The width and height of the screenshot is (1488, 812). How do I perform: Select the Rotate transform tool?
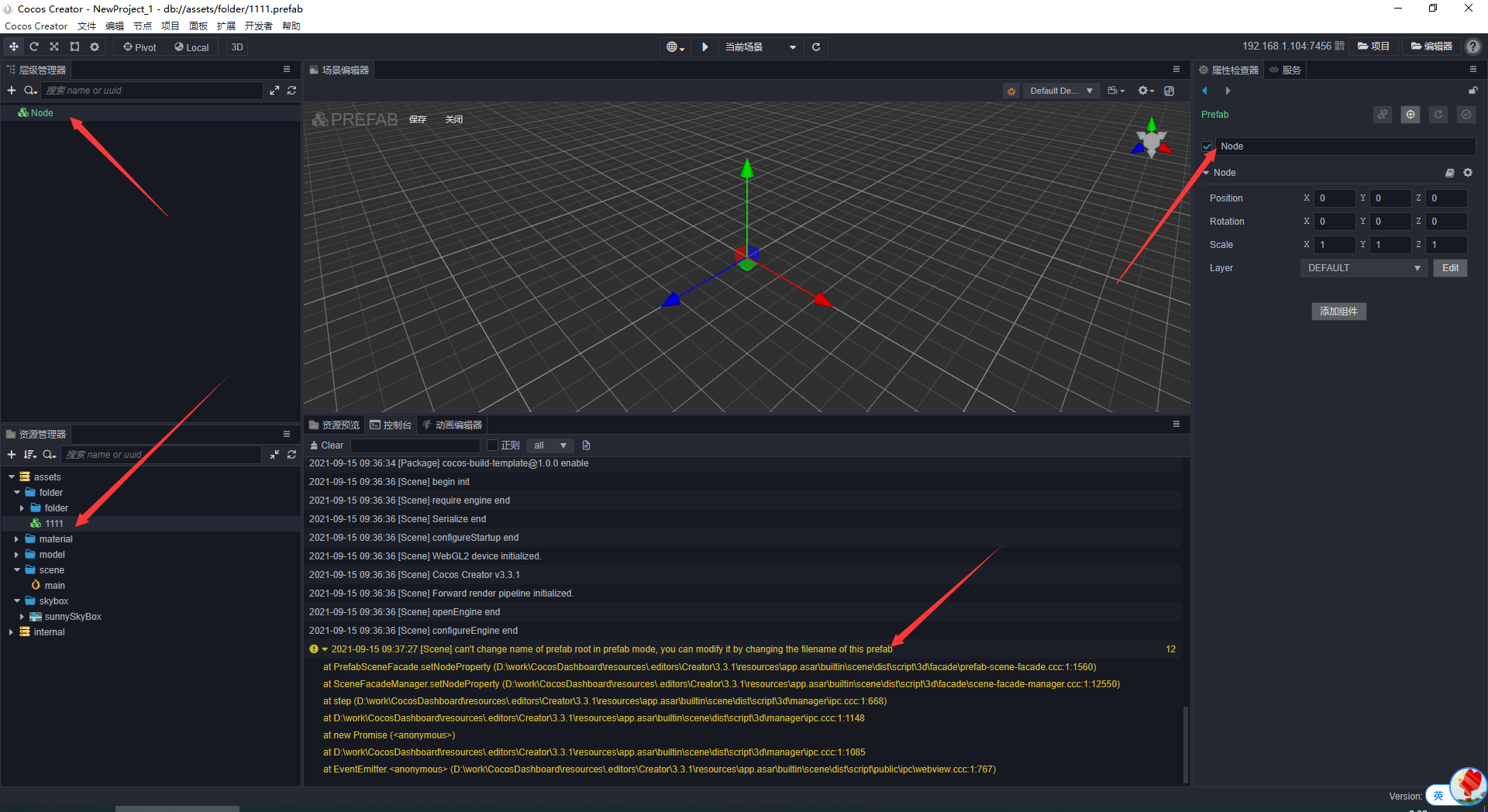pos(34,47)
